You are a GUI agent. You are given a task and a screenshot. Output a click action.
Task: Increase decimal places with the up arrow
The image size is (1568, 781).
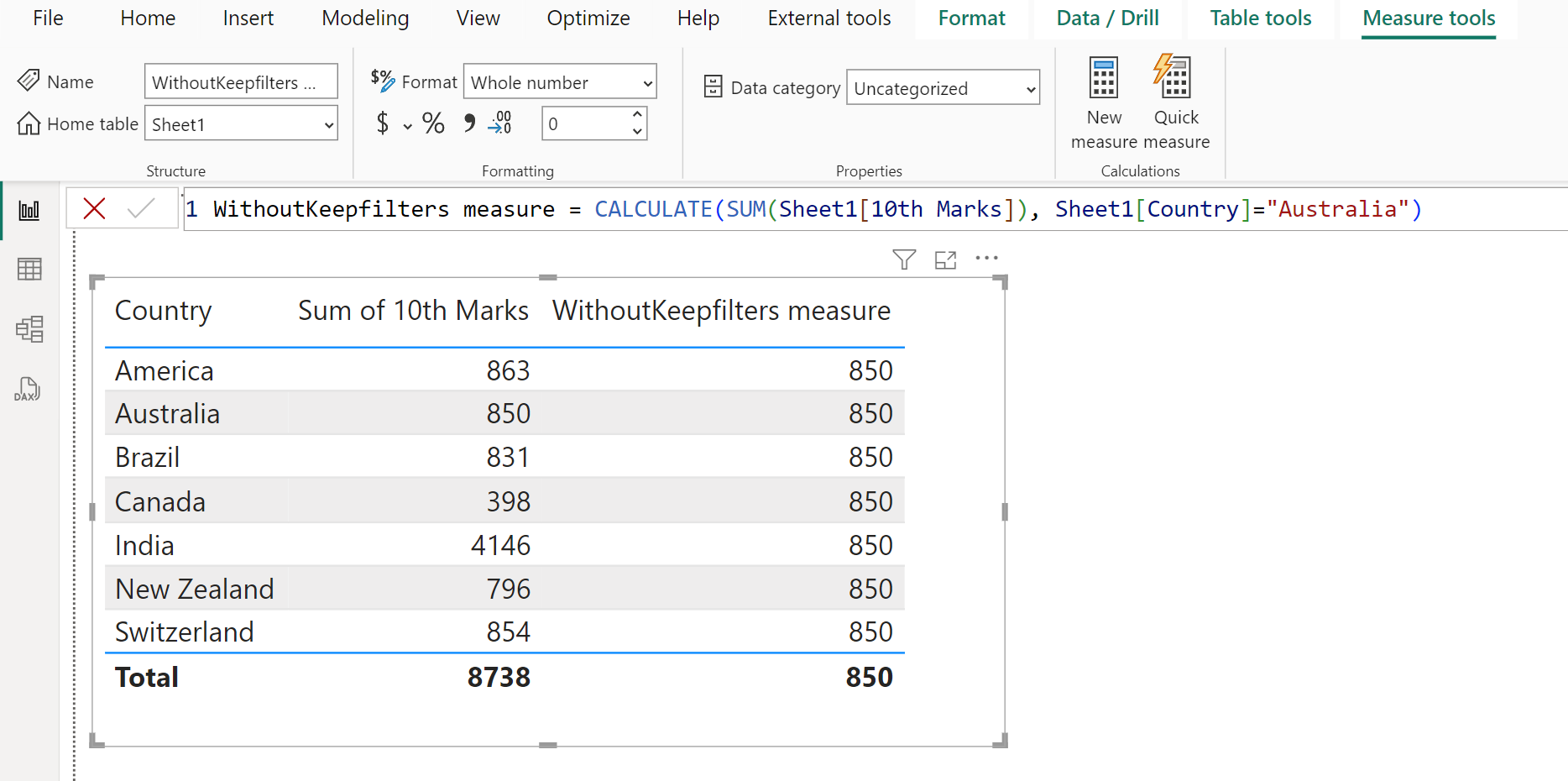[x=637, y=116]
